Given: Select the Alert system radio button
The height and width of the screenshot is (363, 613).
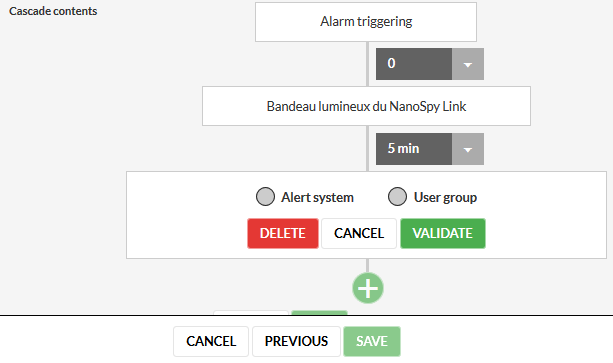Looking at the screenshot, I should pos(265,197).
